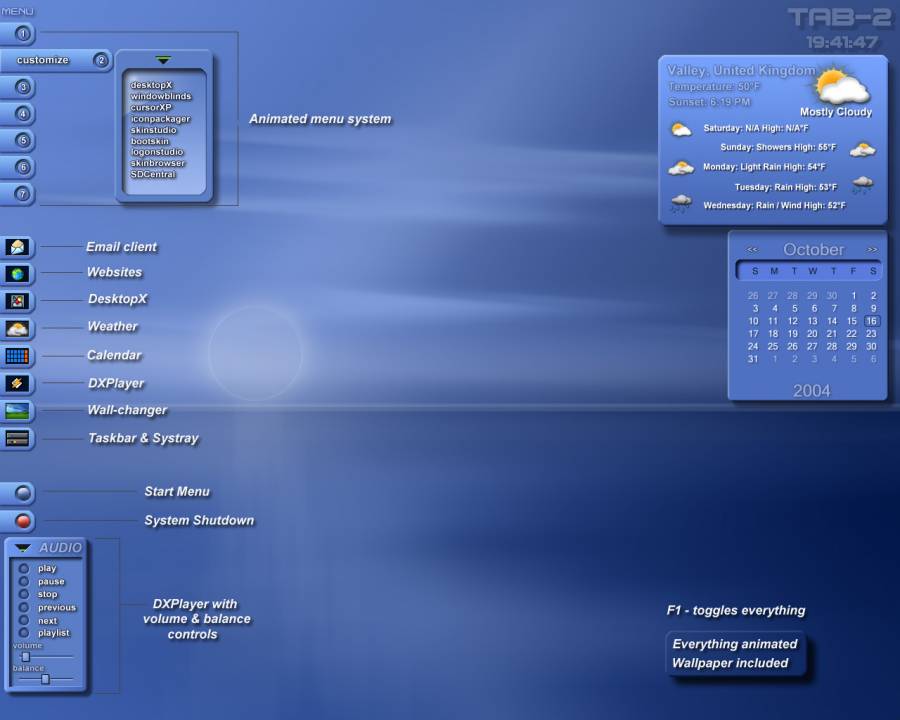Collapse the AUDIO panel arrow
Image resolution: width=900 pixels, height=720 pixels.
23,548
